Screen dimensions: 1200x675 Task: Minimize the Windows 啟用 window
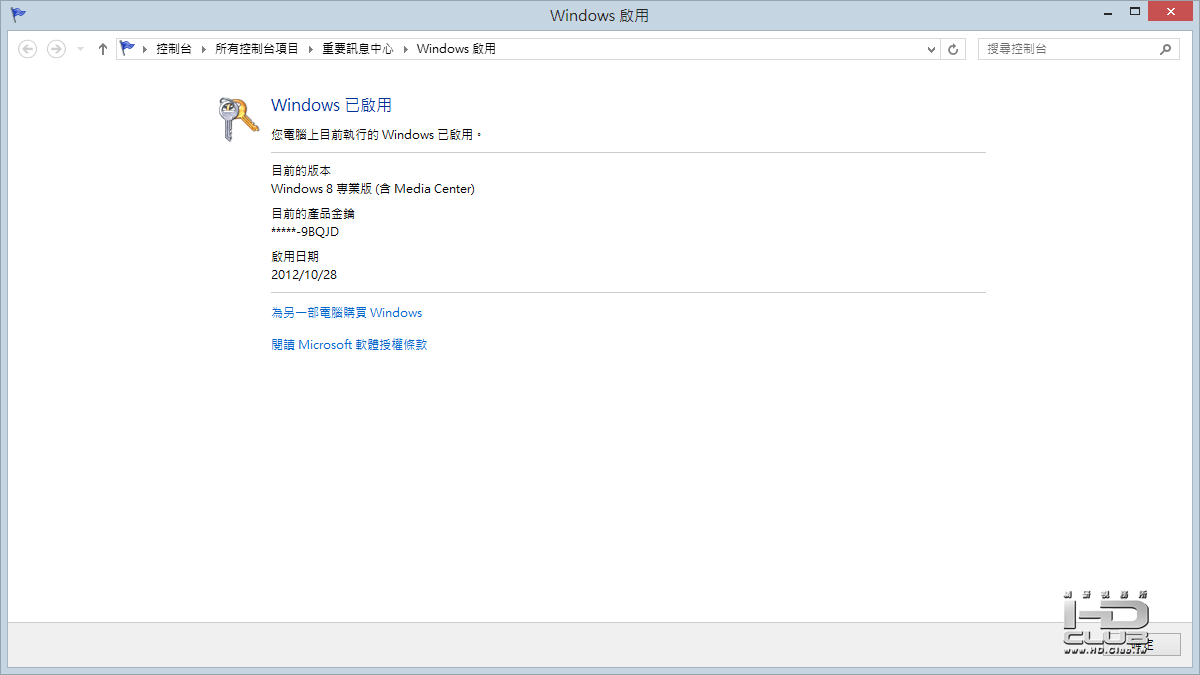tap(1107, 13)
